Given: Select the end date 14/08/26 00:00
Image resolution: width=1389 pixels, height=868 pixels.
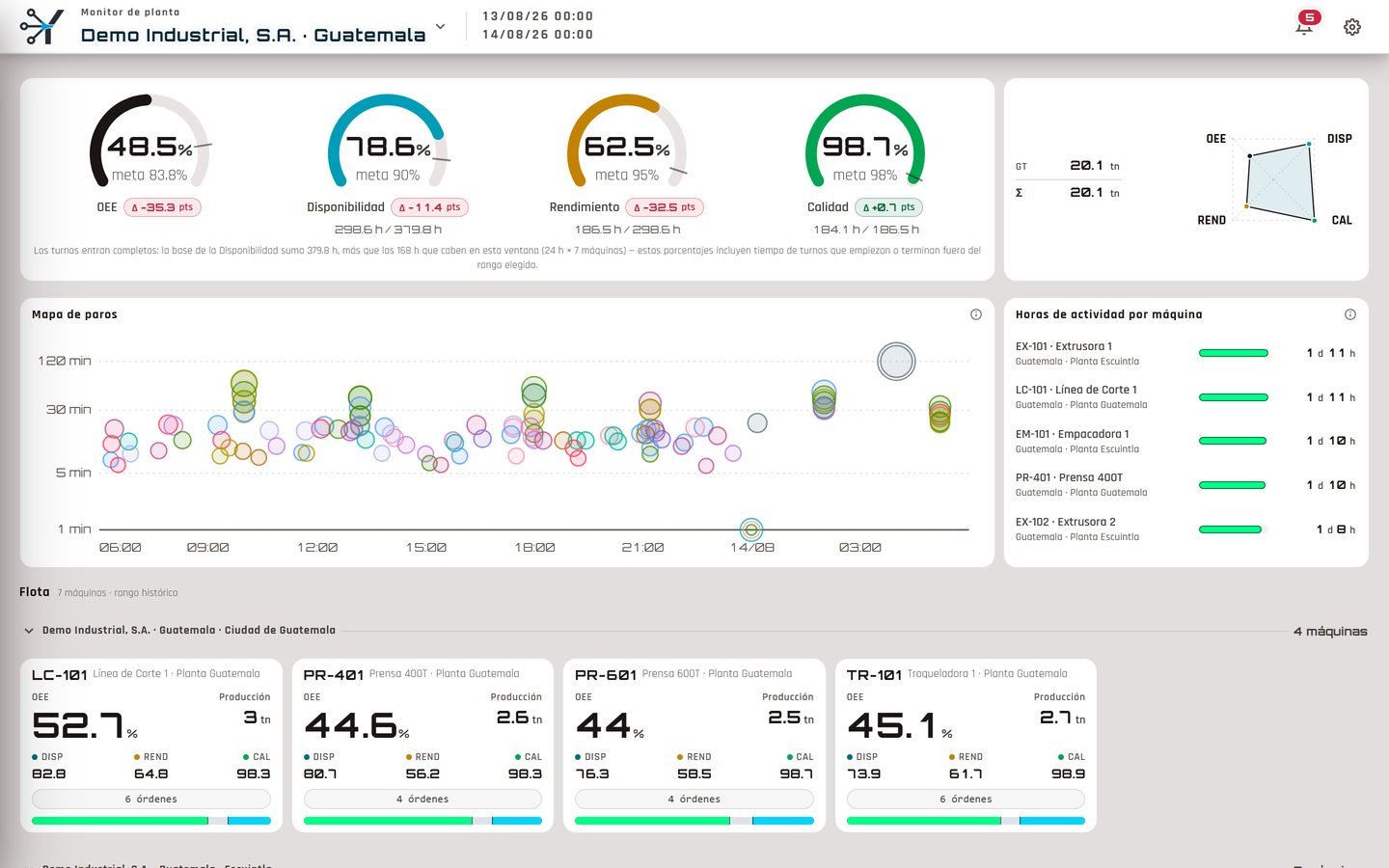Looking at the screenshot, I should 537,35.
